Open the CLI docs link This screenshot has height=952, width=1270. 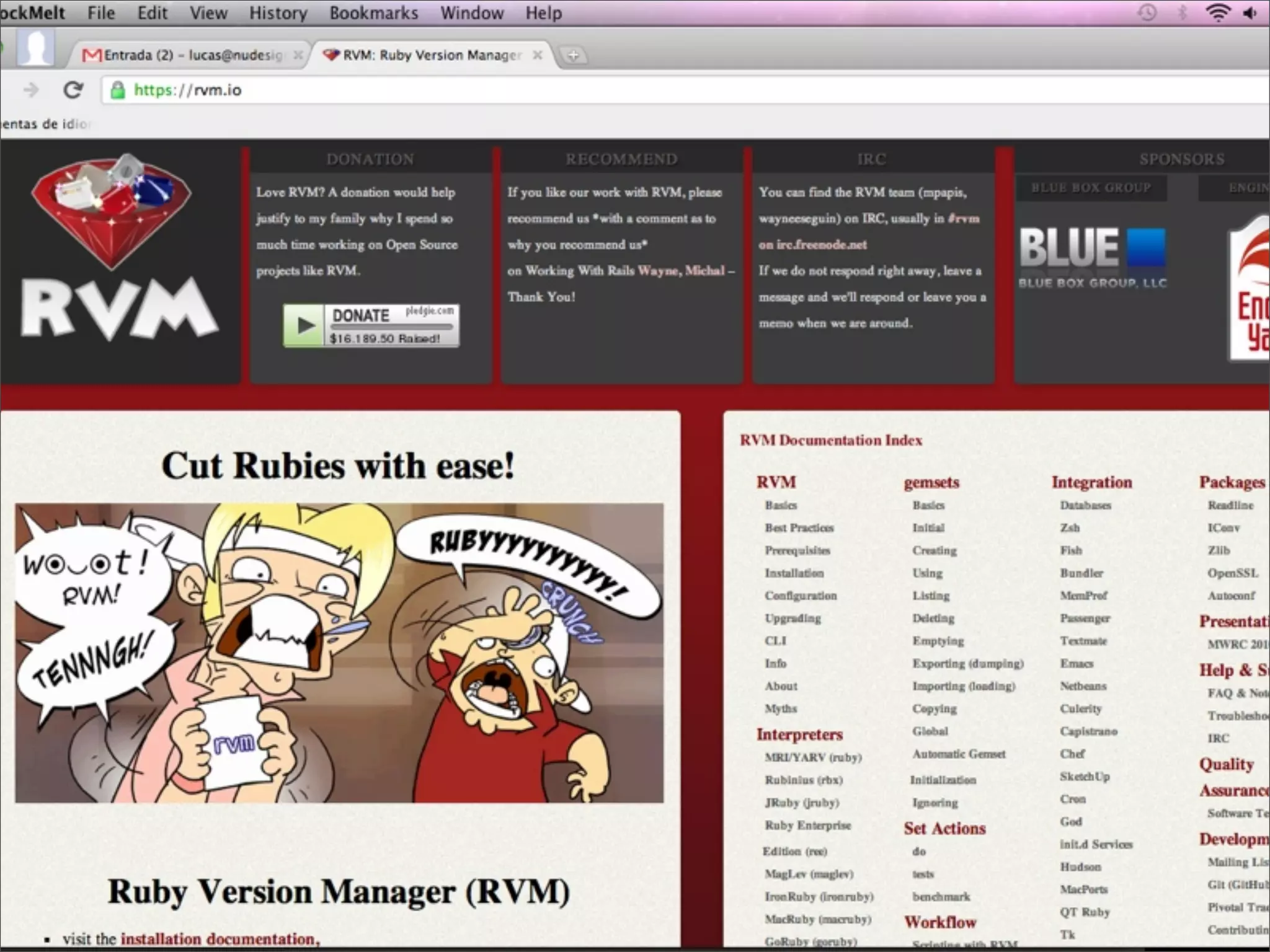775,641
